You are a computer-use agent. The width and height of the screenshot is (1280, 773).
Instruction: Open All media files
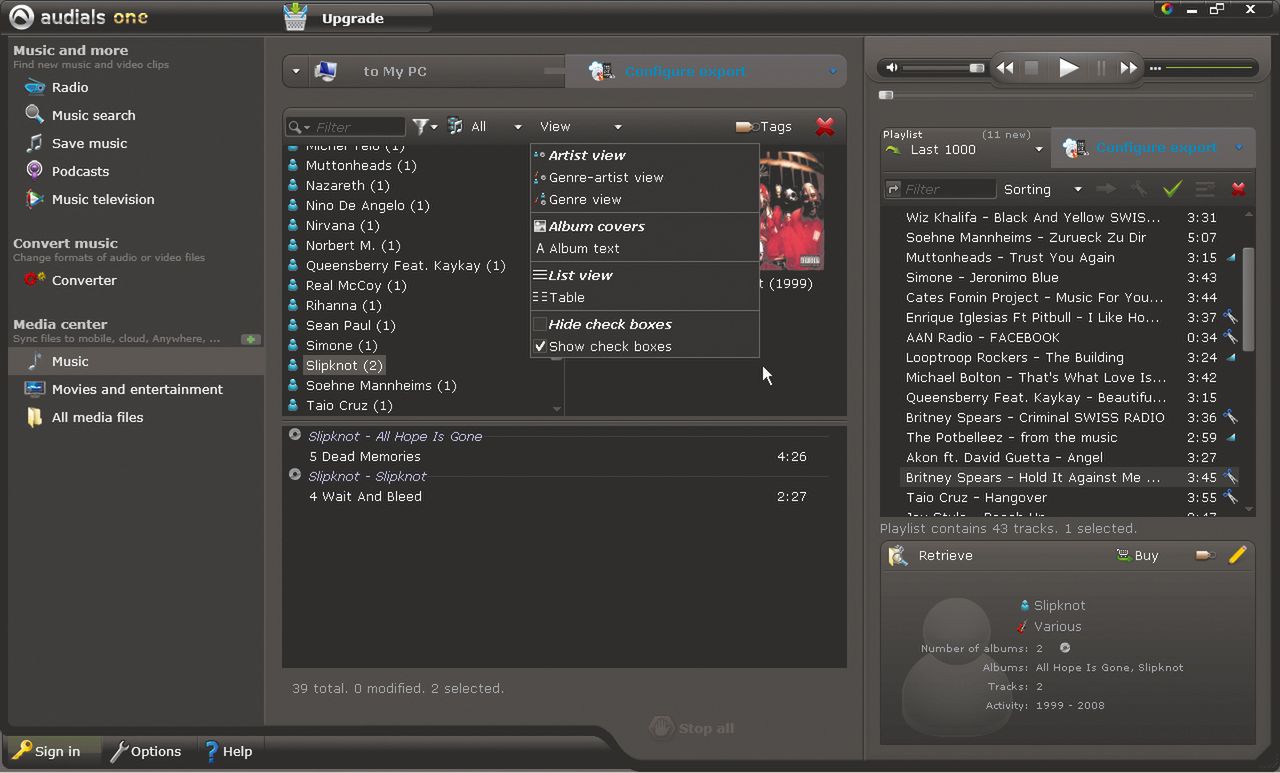click(x=97, y=417)
